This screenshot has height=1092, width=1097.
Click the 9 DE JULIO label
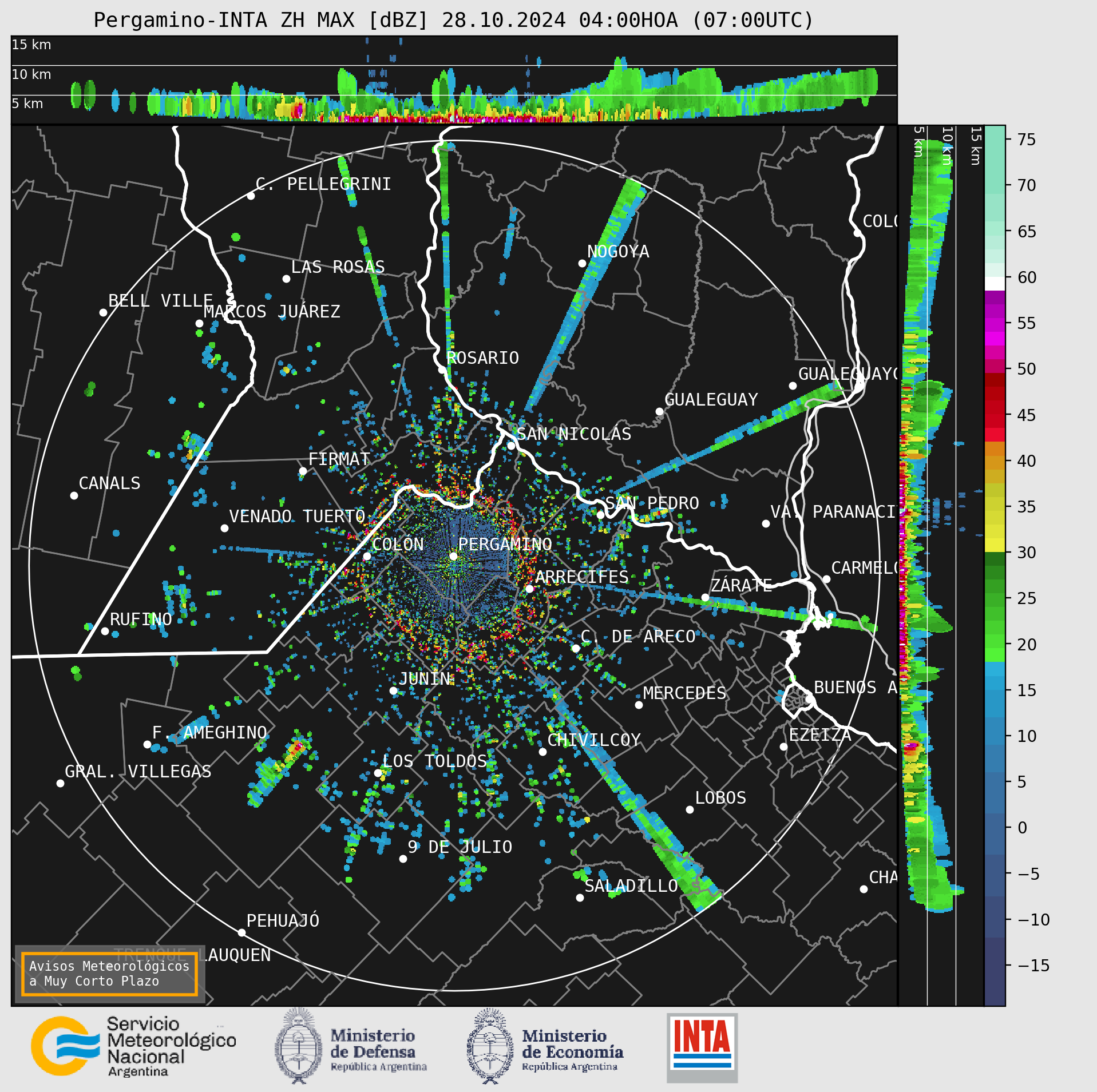(x=460, y=847)
